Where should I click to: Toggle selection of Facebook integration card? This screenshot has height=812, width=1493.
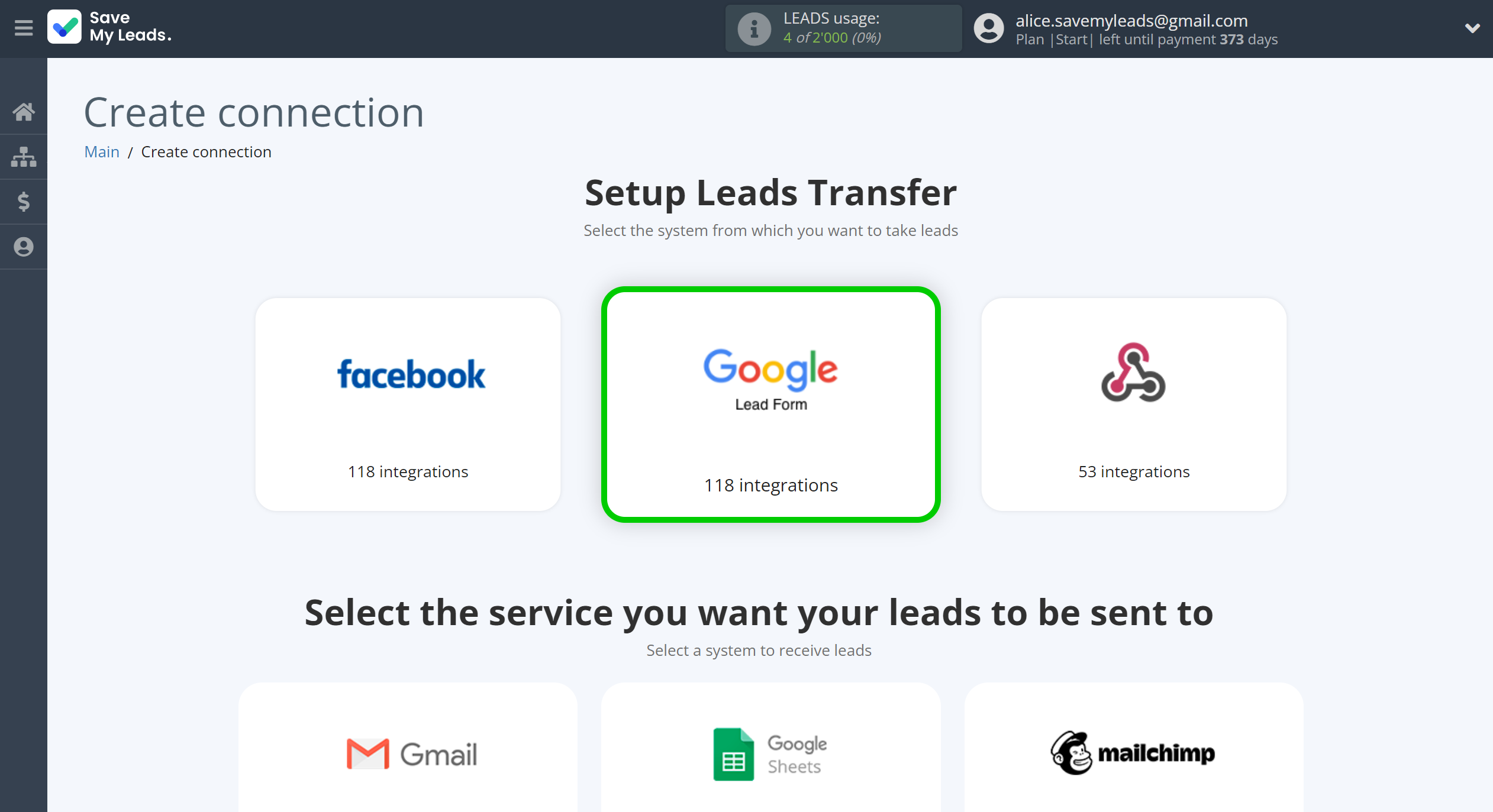409,400
